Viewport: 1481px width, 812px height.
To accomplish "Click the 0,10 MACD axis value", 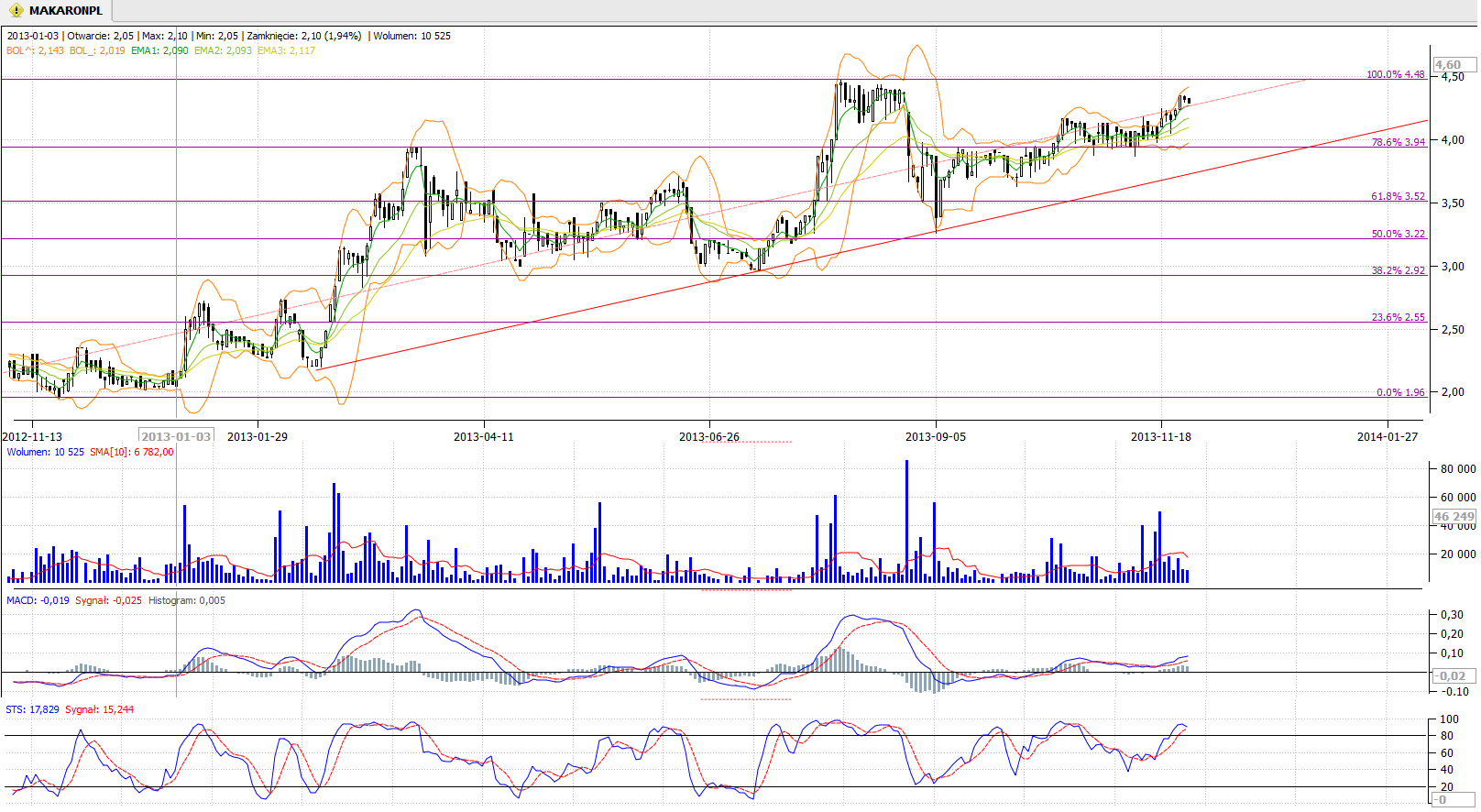I will coord(1453,653).
